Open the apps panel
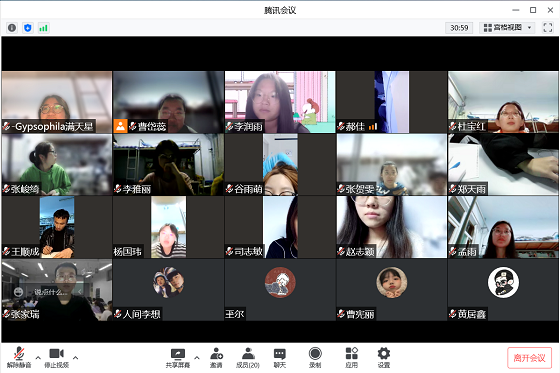 click(x=351, y=358)
